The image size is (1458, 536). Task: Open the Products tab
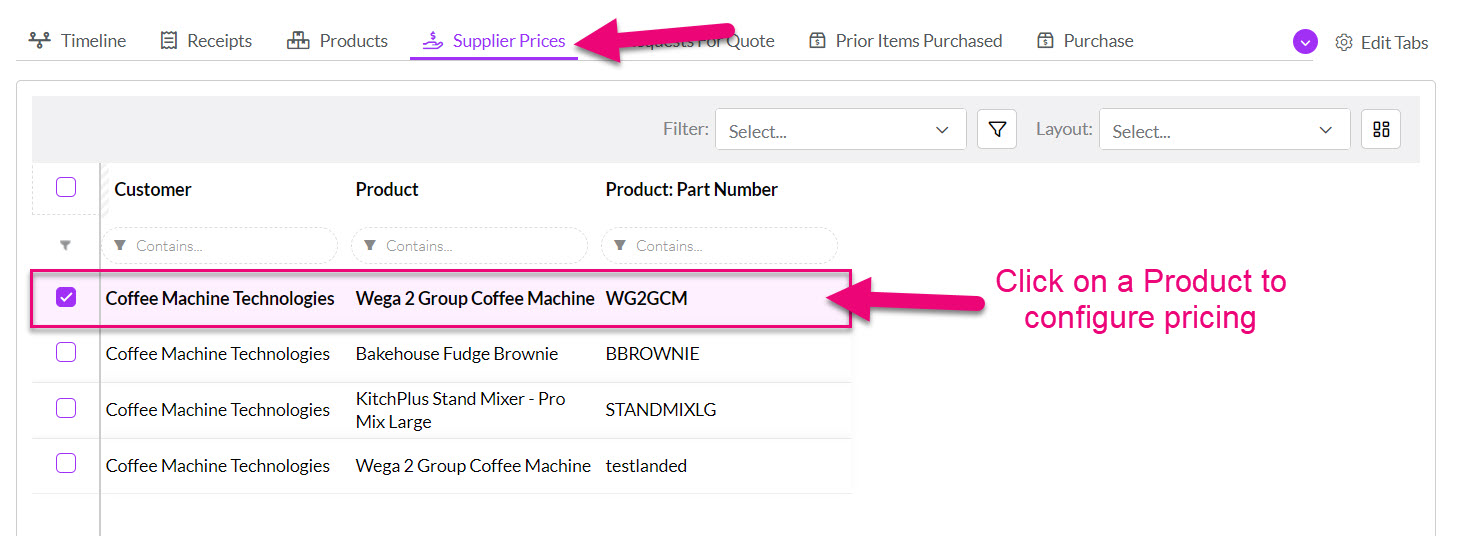(x=337, y=41)
